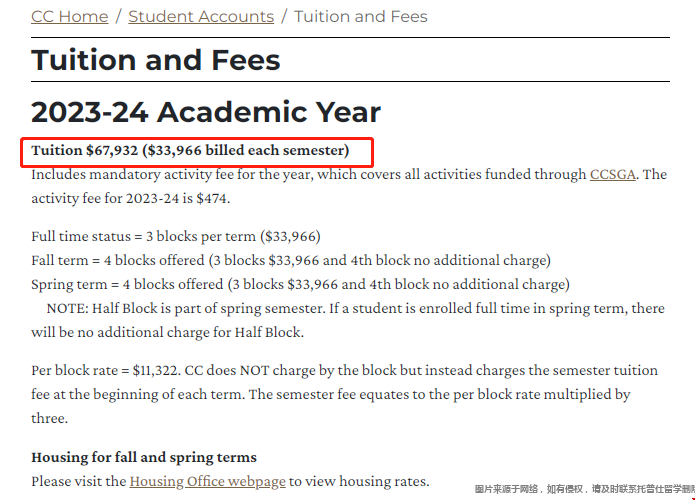Click the Tuition and Fees page heading

point(156,60)
